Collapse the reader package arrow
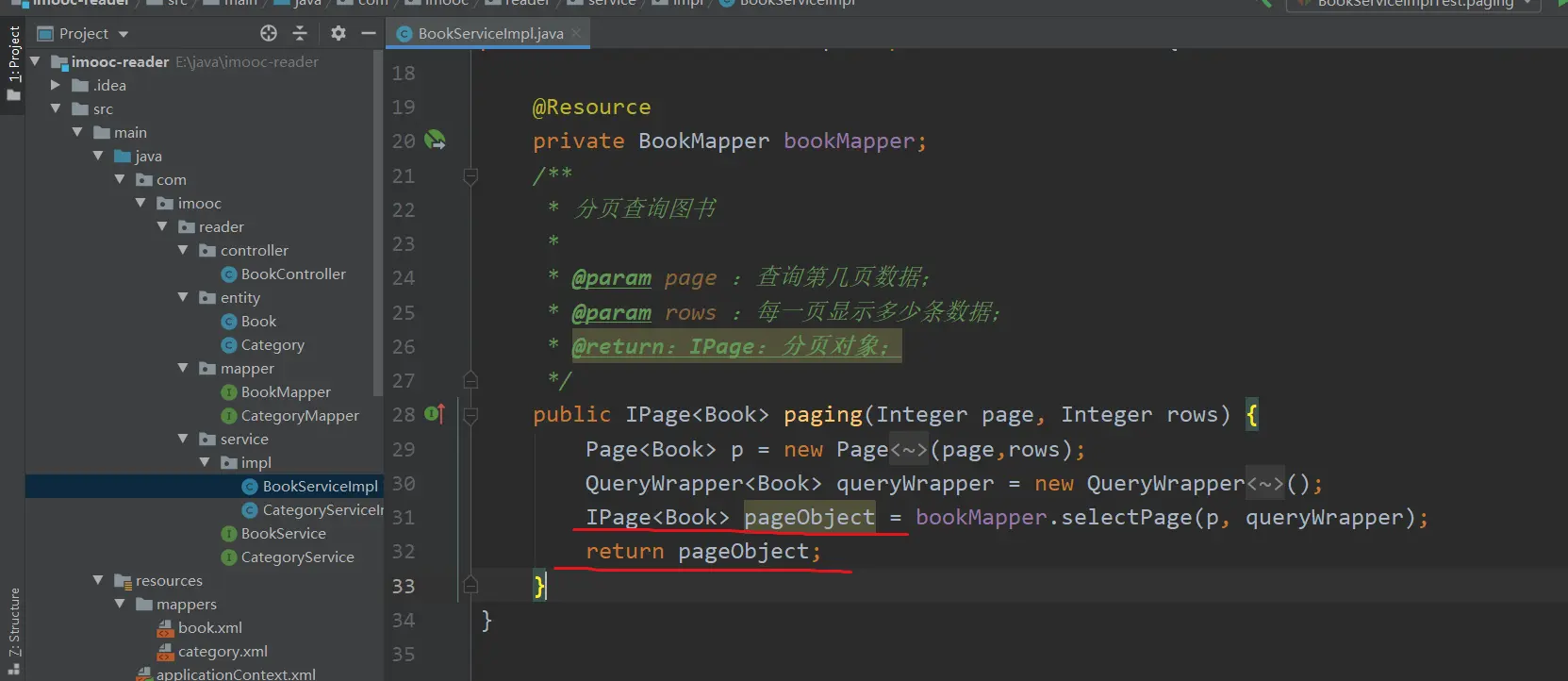The image size is (1568, 681). [162, 226]
